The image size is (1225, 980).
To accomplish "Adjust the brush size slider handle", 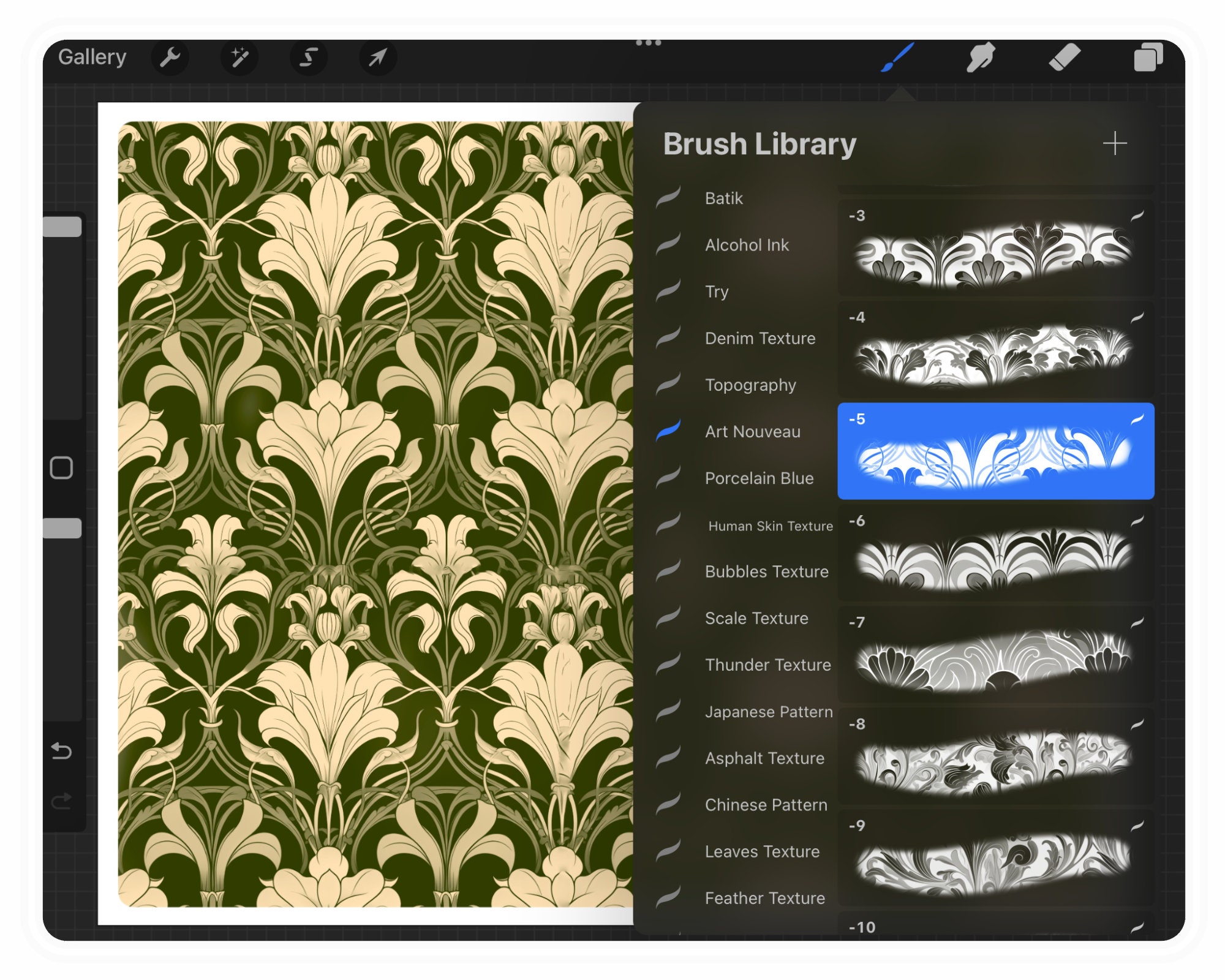I will pyautogui.click(x=62, y=227).
